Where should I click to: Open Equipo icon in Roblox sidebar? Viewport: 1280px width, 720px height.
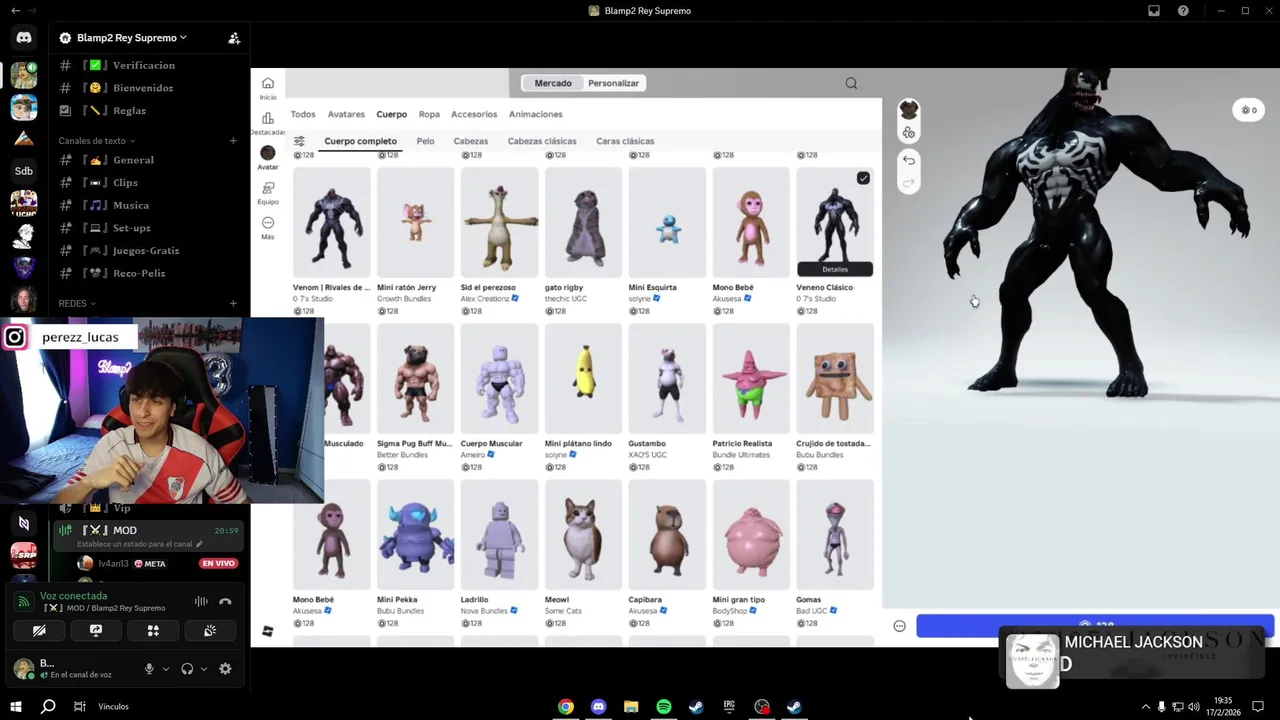pyautogui.click(x=268, y=193)
